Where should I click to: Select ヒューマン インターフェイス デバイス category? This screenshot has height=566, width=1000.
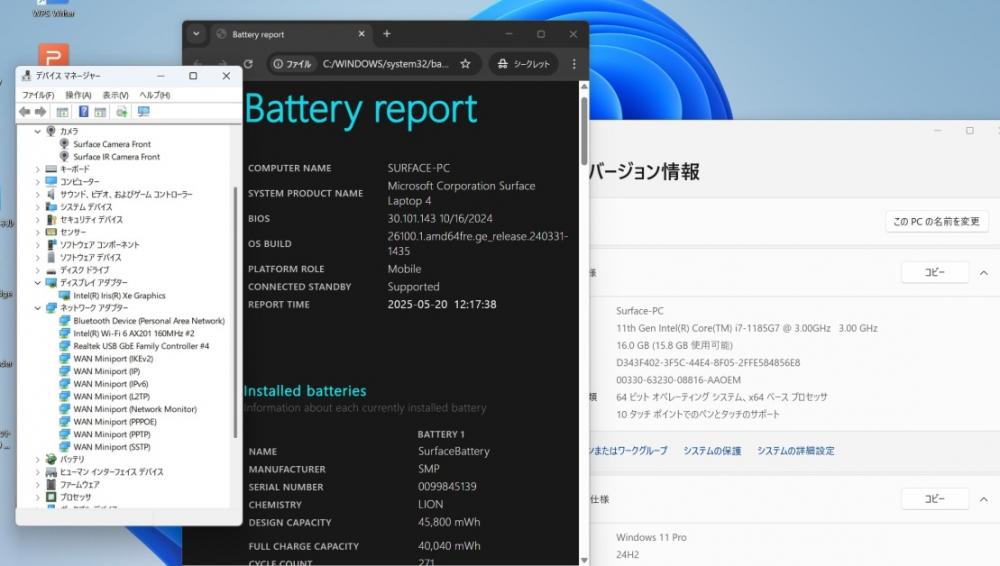[x=111, y=472]
